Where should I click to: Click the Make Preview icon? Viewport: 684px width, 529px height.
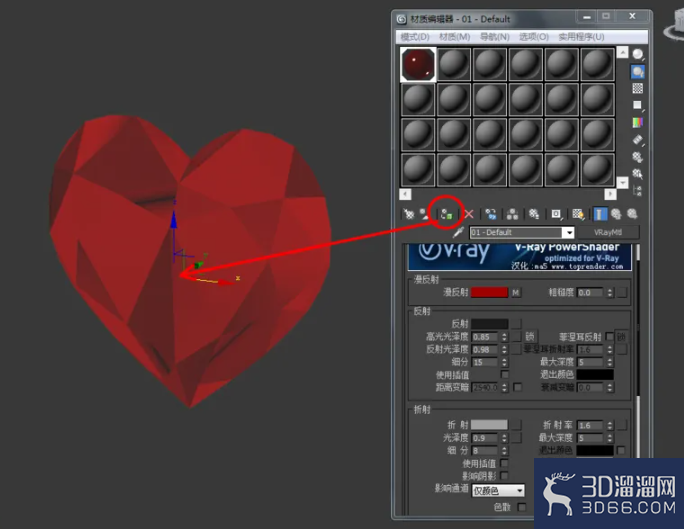point(638,140)
